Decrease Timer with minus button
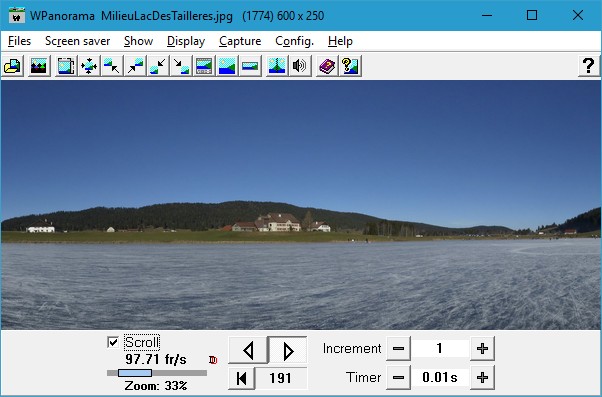The image size is (602, 397). 399,377
